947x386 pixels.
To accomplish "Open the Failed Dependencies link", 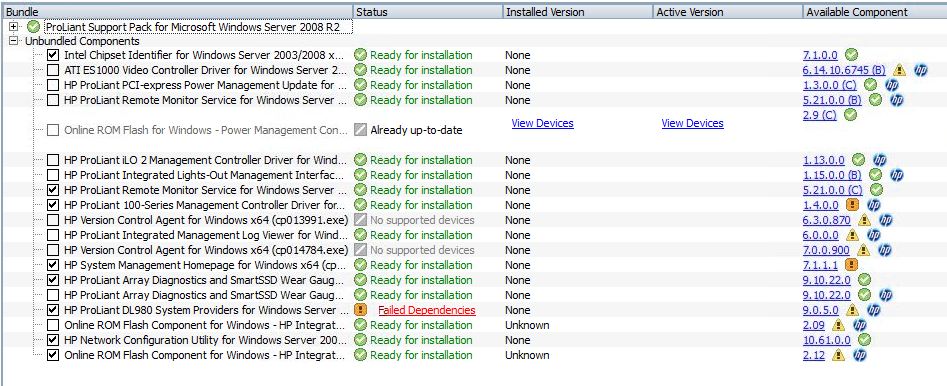I will click(427, 310).
